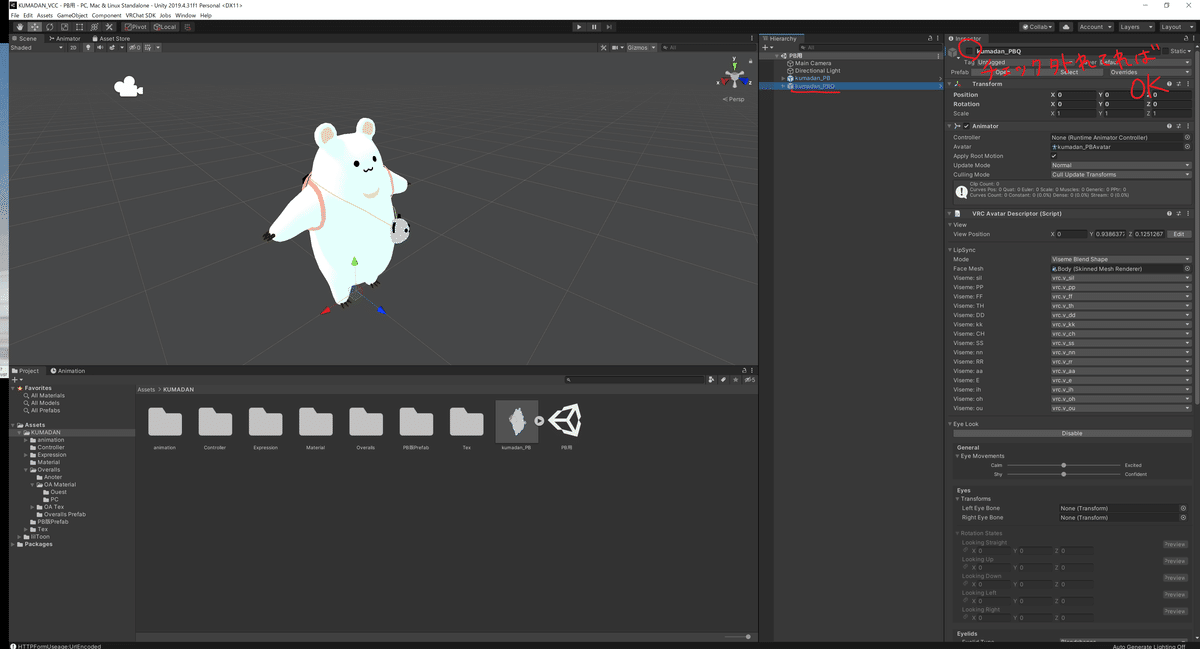The image size is (1200, 649).
Task: Click the Edit view position button
Action: pos(1179,234)
